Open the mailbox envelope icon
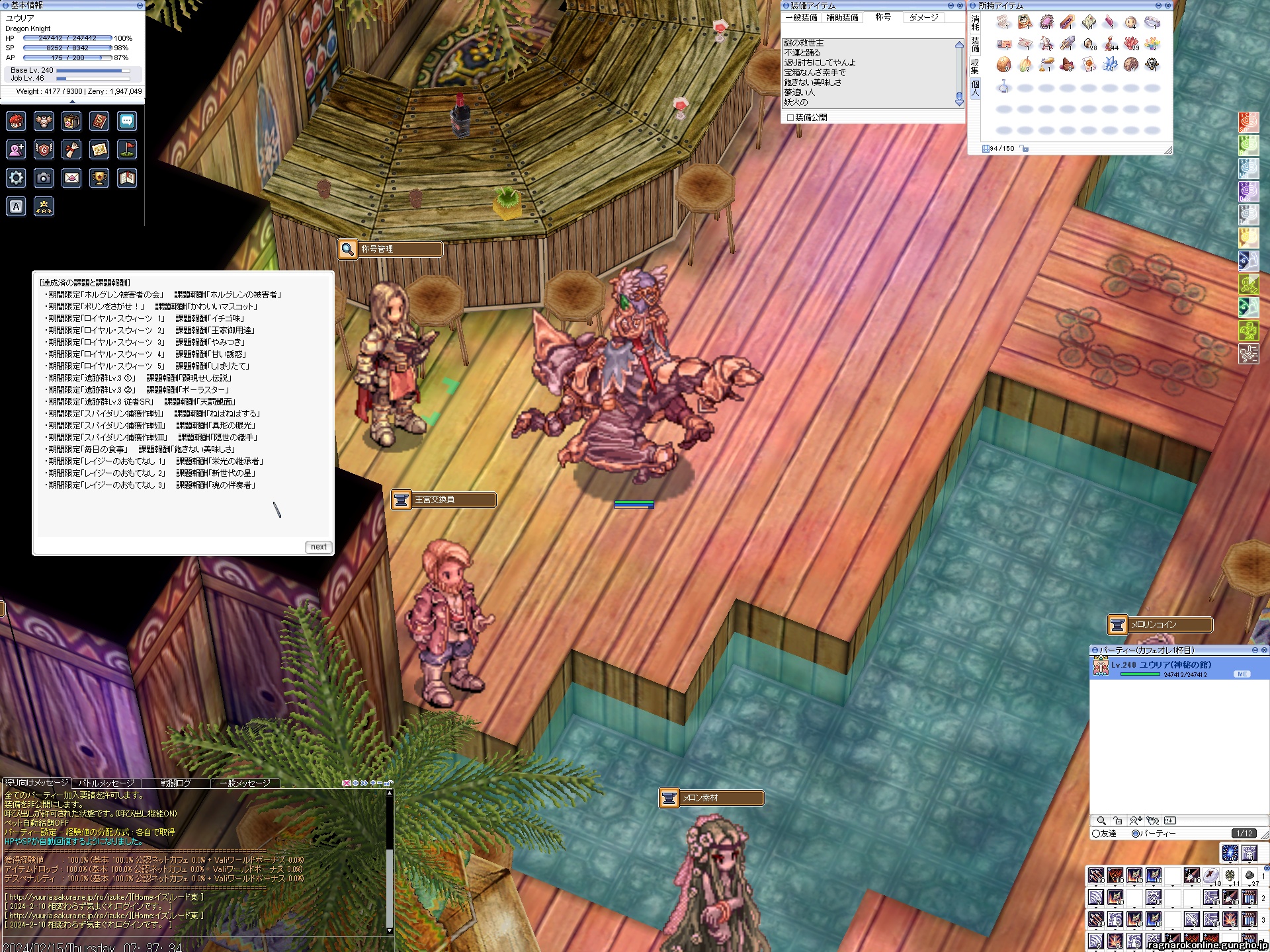The height and width of the screenshot is (952, 1270). pos(71,178)
